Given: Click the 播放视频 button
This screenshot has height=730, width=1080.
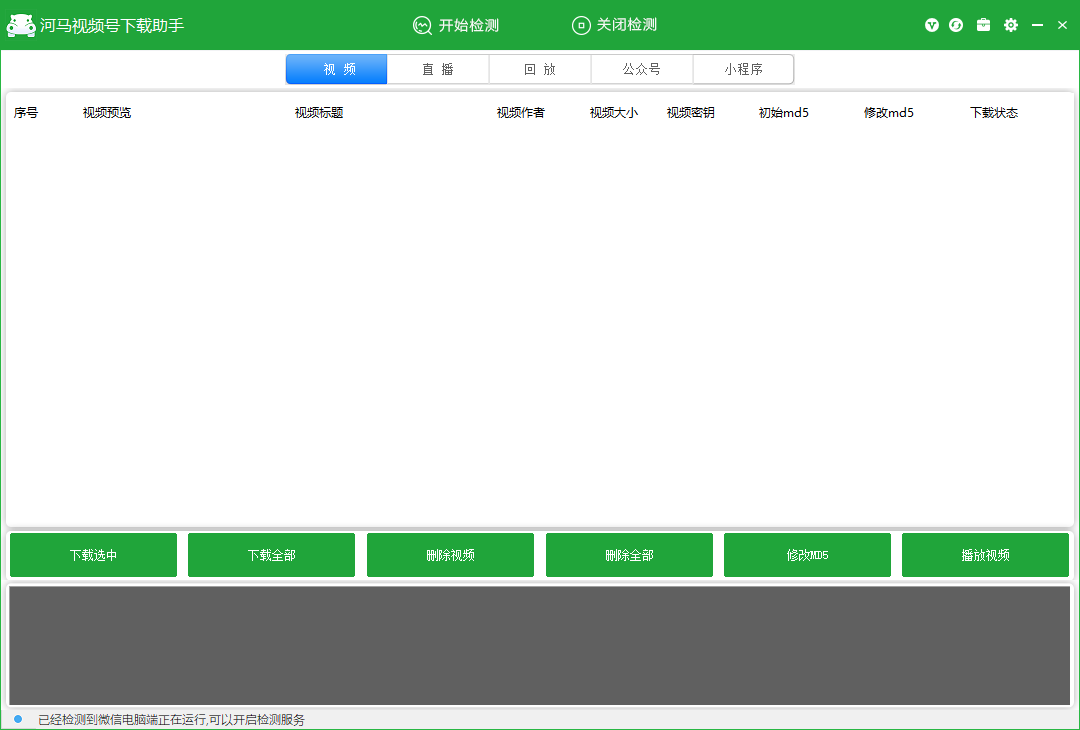Looking at the screenshot, I should coord(985,555).
